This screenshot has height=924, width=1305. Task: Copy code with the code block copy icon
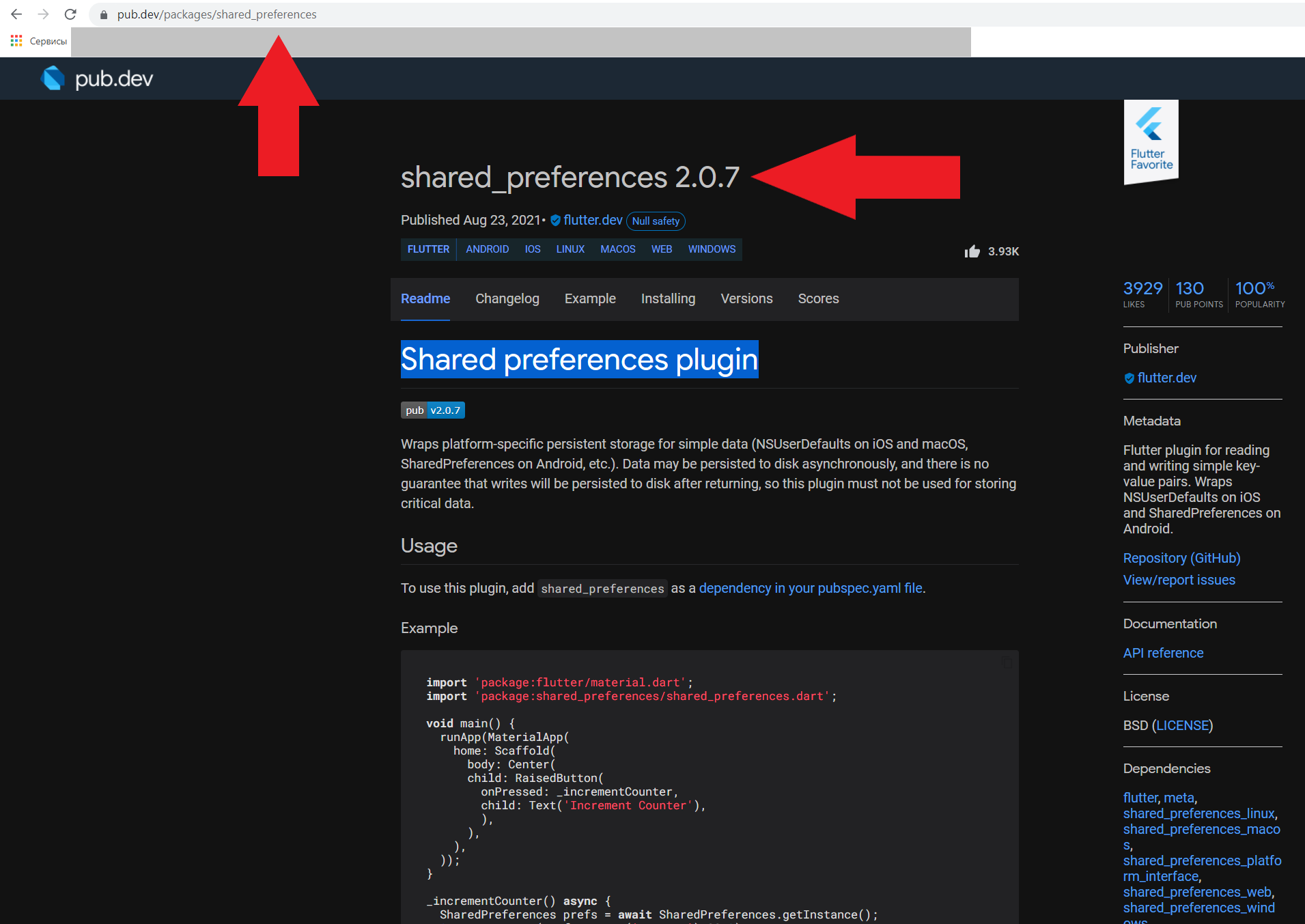(1007, 662)
